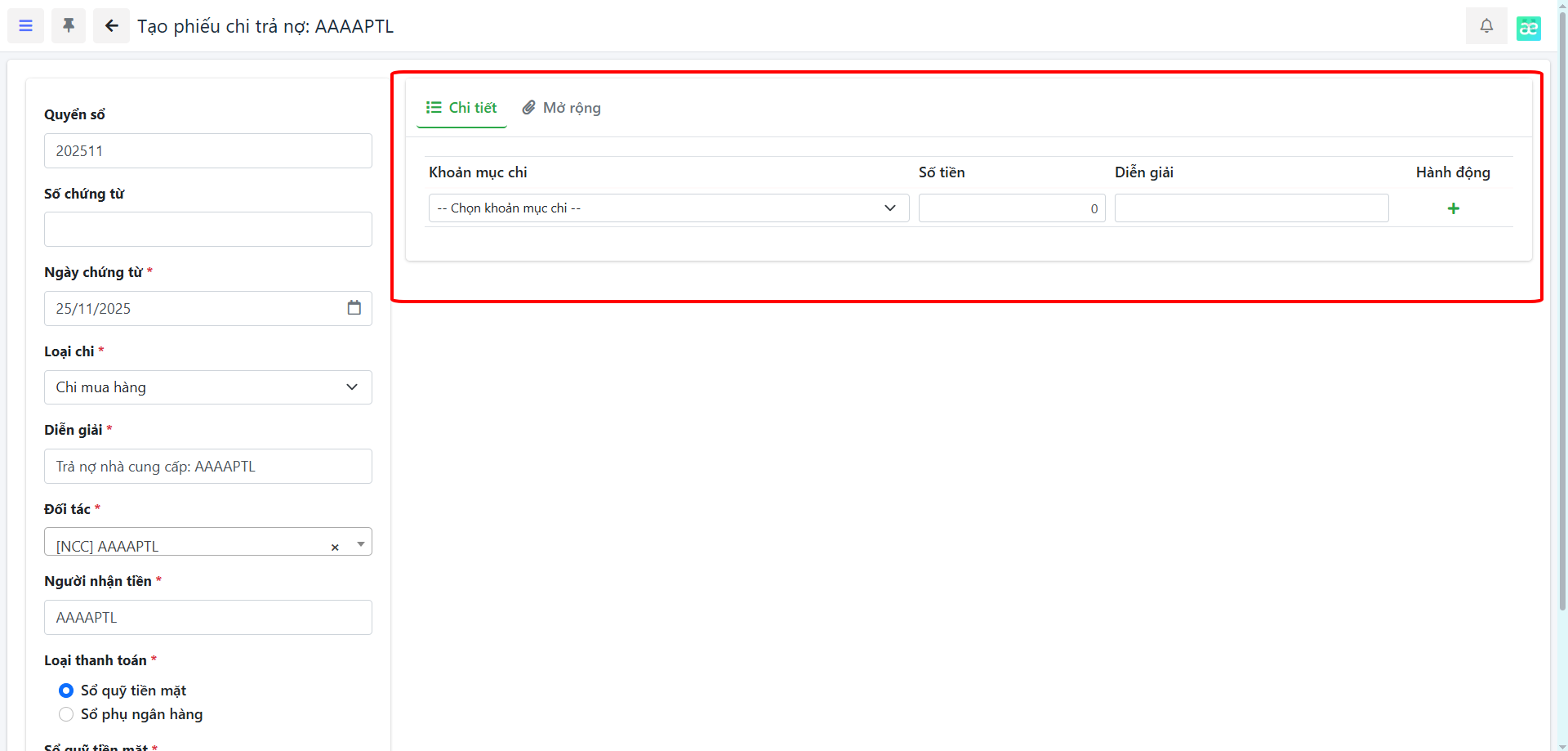Select Sổ phụ ngân hàng radio option
Viewport: 1568px width, 751px height.
click(66, 715)
